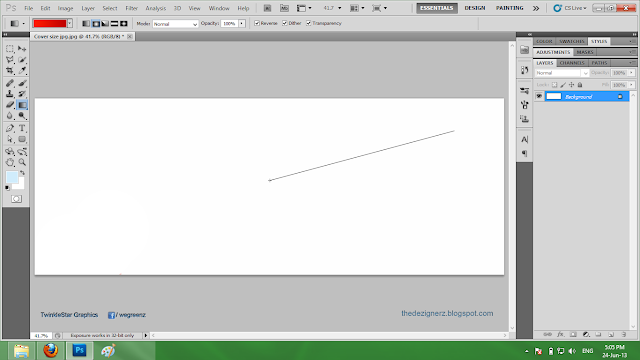Activate Quick Mask mode icon
The width and height of the screenshot is (640, 360).
[x=16, y=199]
